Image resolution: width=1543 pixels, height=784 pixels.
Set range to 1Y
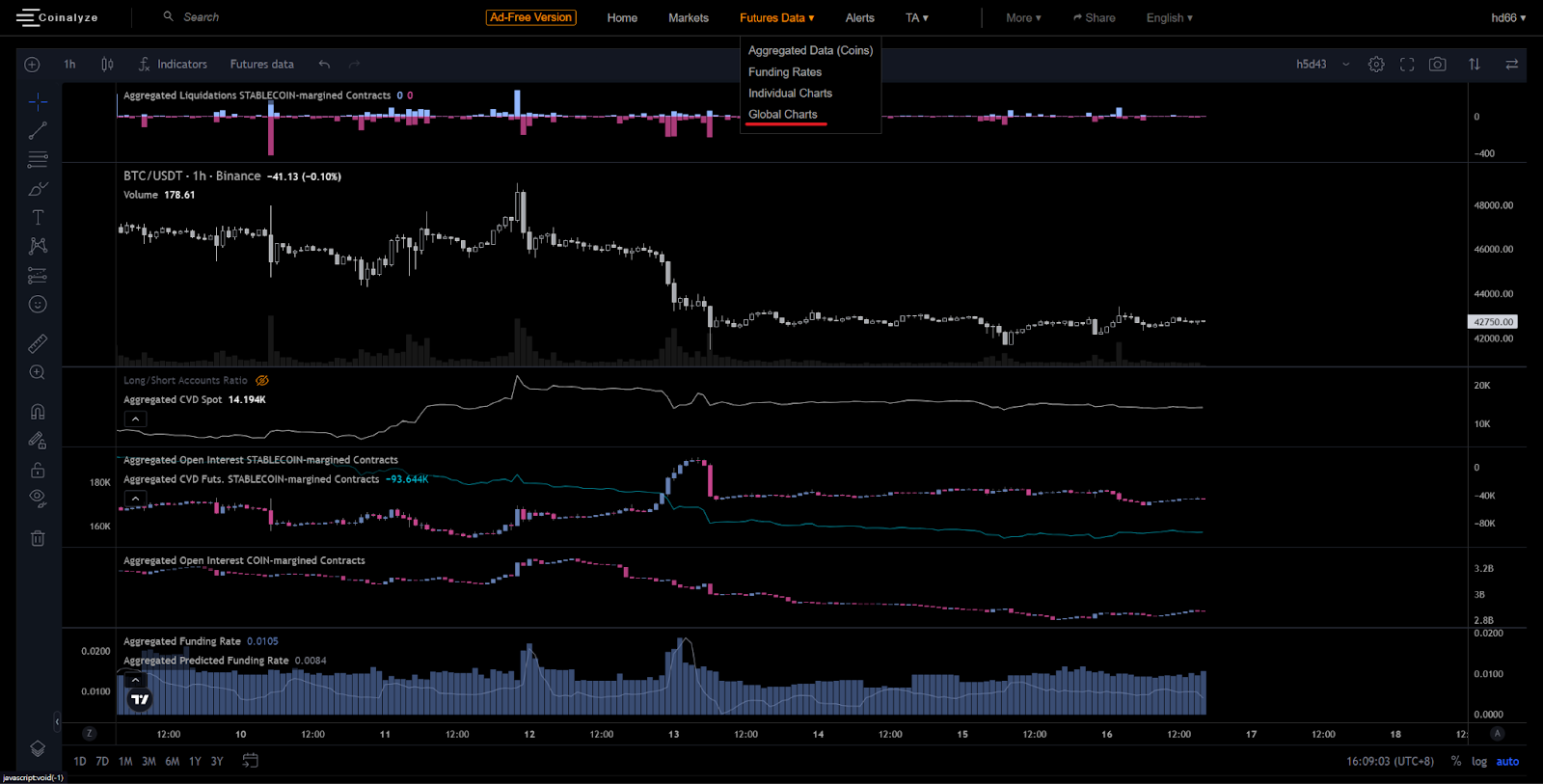195,762
